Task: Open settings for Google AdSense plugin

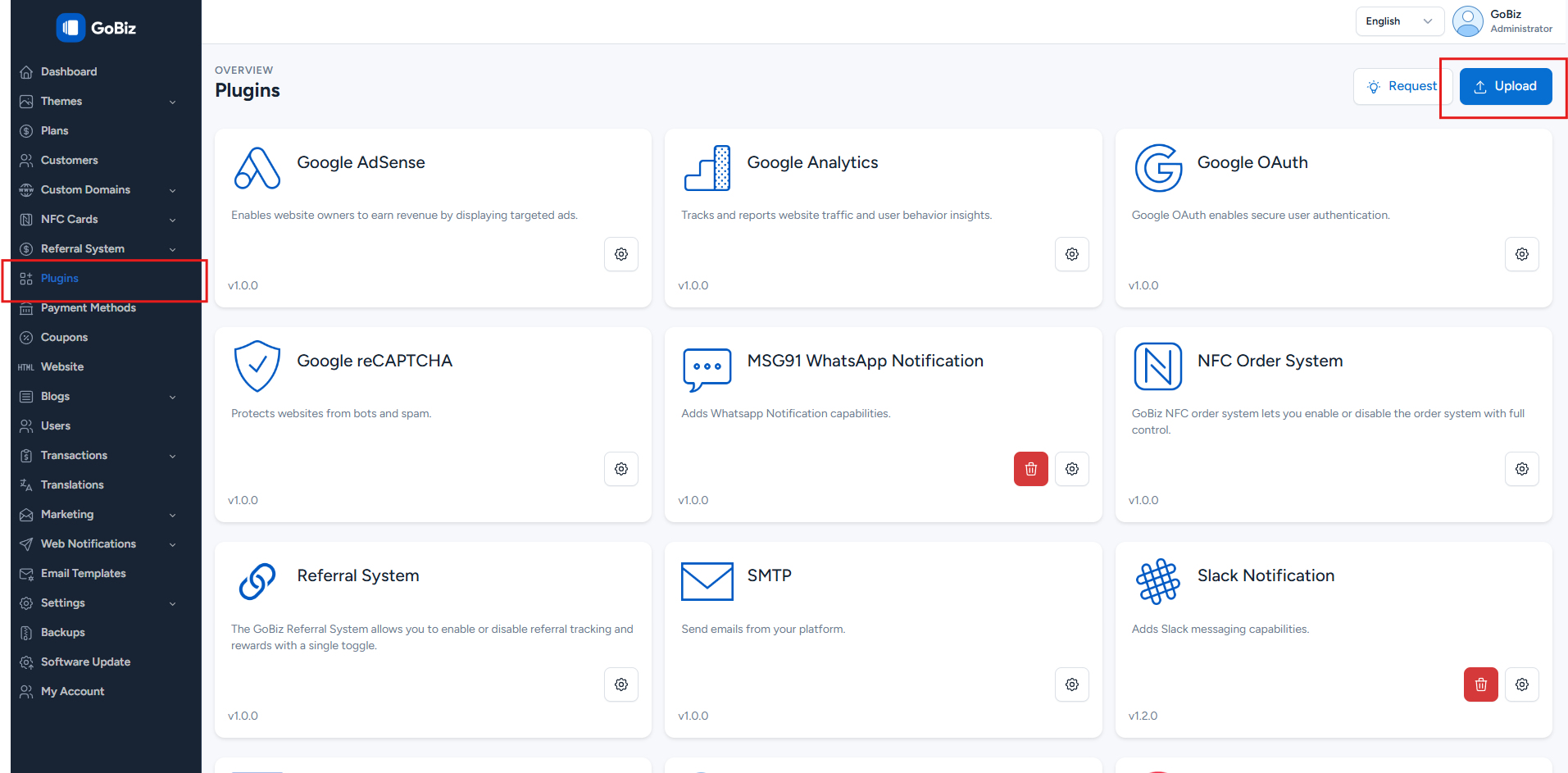Action: pos(621,254)
